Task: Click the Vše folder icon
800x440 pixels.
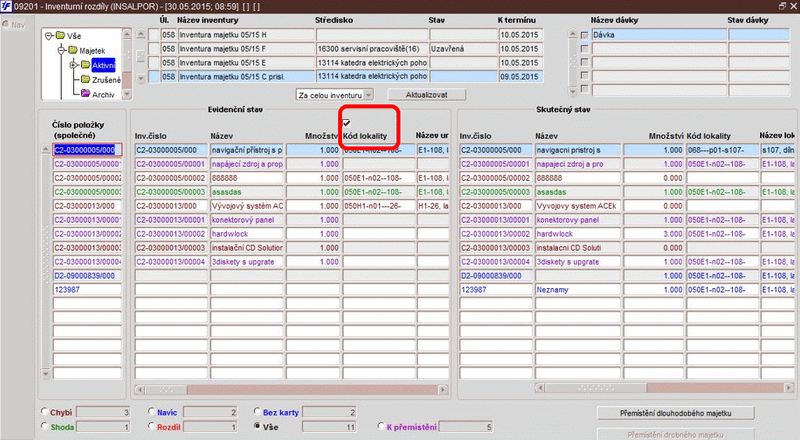Action: pyautogui.click(x=60, y=36)
